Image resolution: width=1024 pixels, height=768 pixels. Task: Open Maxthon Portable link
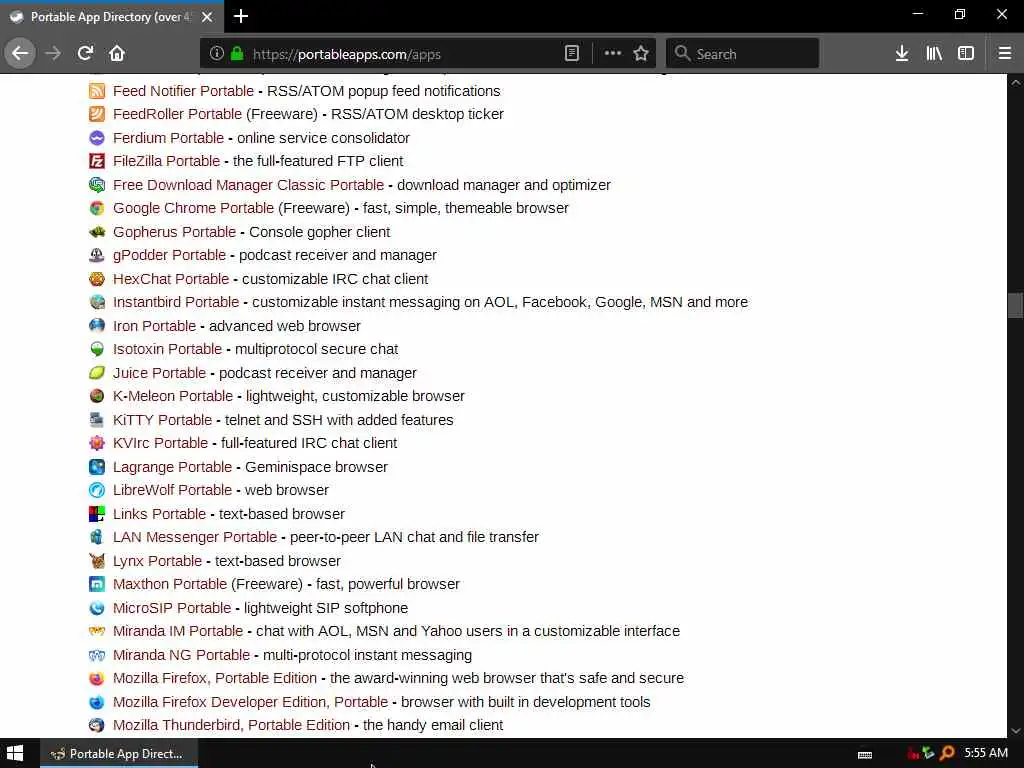170,584
